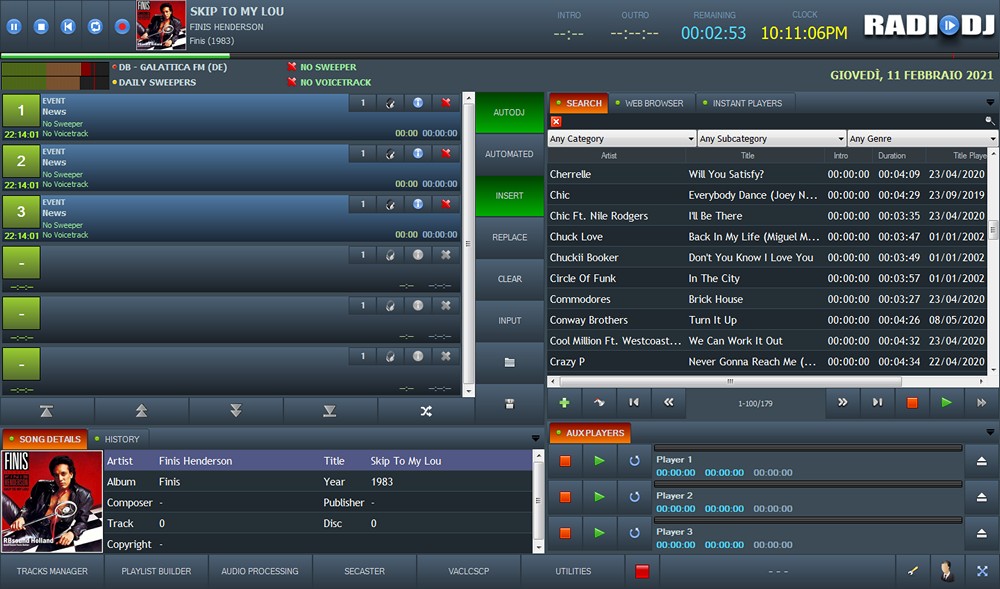1000x589 pixels.
Task: Stop search preview with orange square
Action: [912, 403]
